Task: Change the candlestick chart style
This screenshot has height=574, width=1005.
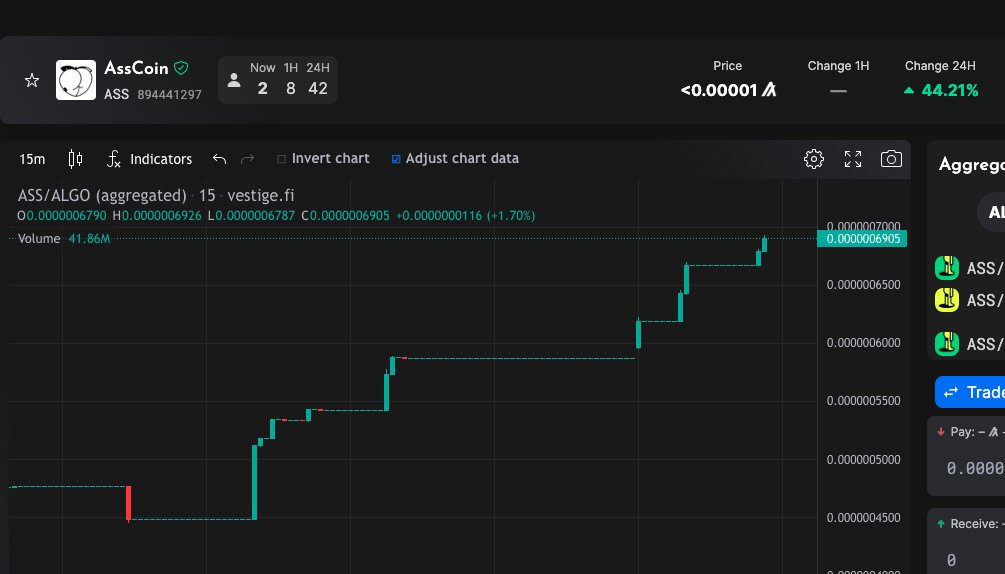Action: point(76,159)
